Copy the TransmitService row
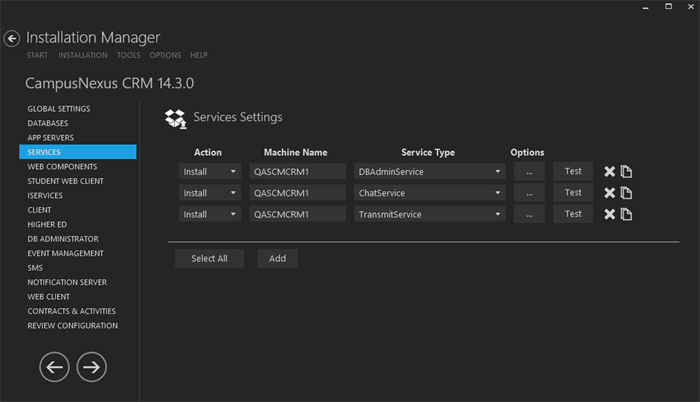This screenshot has width=700, height=402. pyautogui.click(x=626, y=214)
